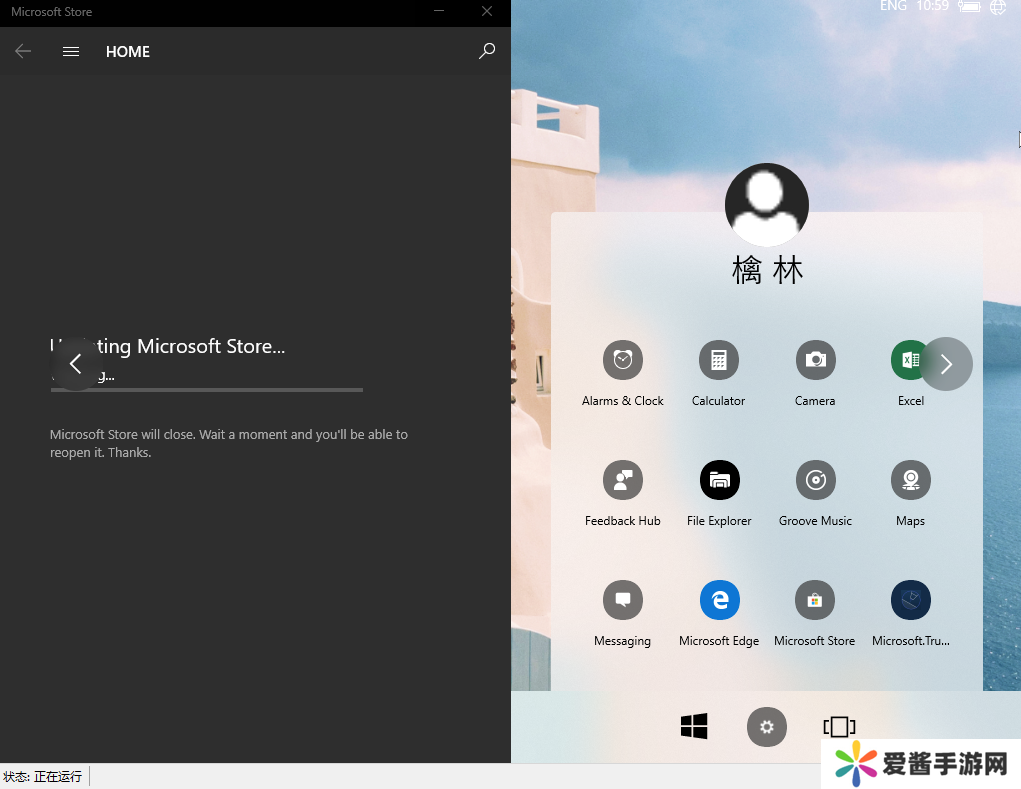
Task: Open Microsoft Store from app grid
Action: tap(814, 600)
